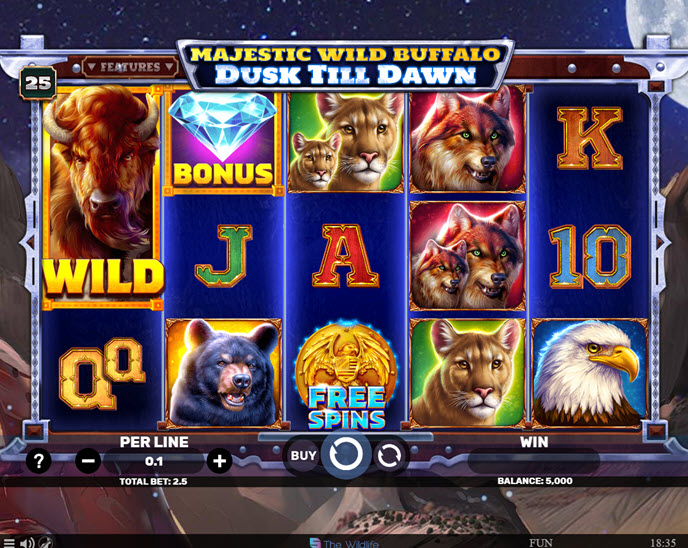
Task: Open the help question mark button
Action: (x=39, y=461)
